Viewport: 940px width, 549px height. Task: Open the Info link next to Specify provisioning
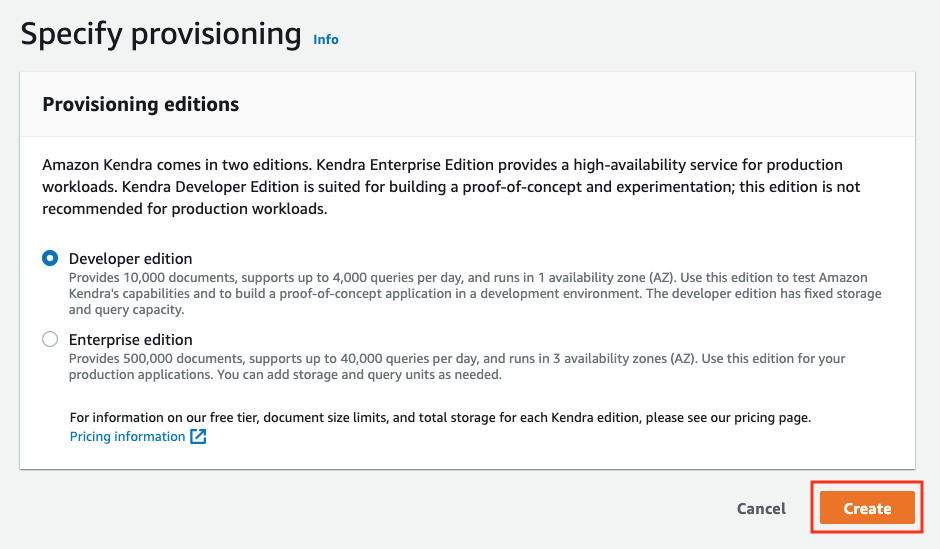tap(326, 40)
